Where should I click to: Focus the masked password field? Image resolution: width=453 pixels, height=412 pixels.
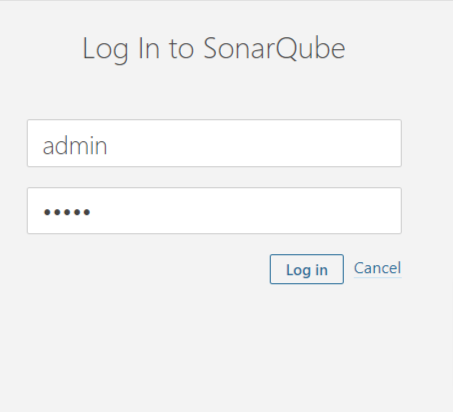[214, 211]
